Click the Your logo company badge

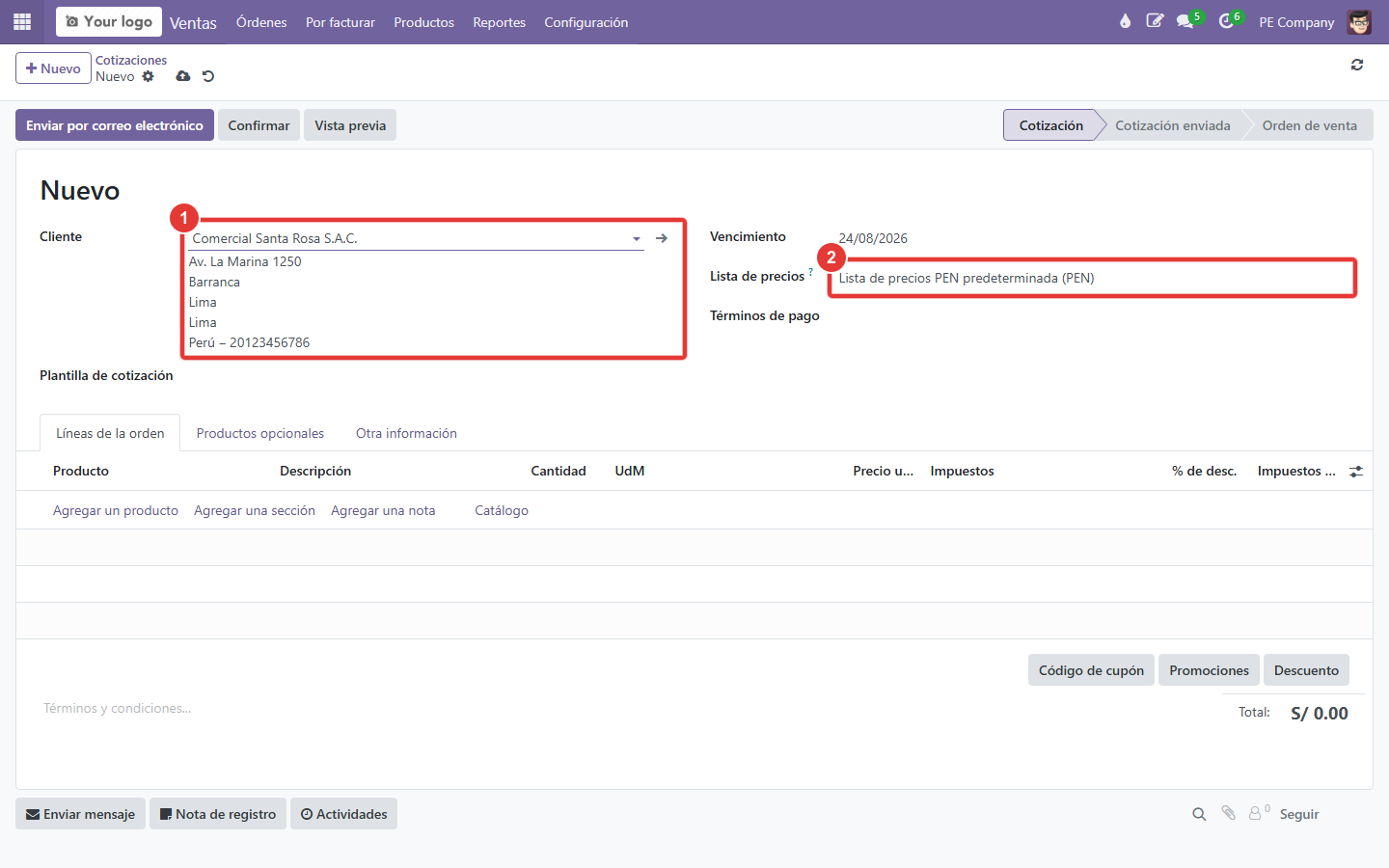(109, 21)
